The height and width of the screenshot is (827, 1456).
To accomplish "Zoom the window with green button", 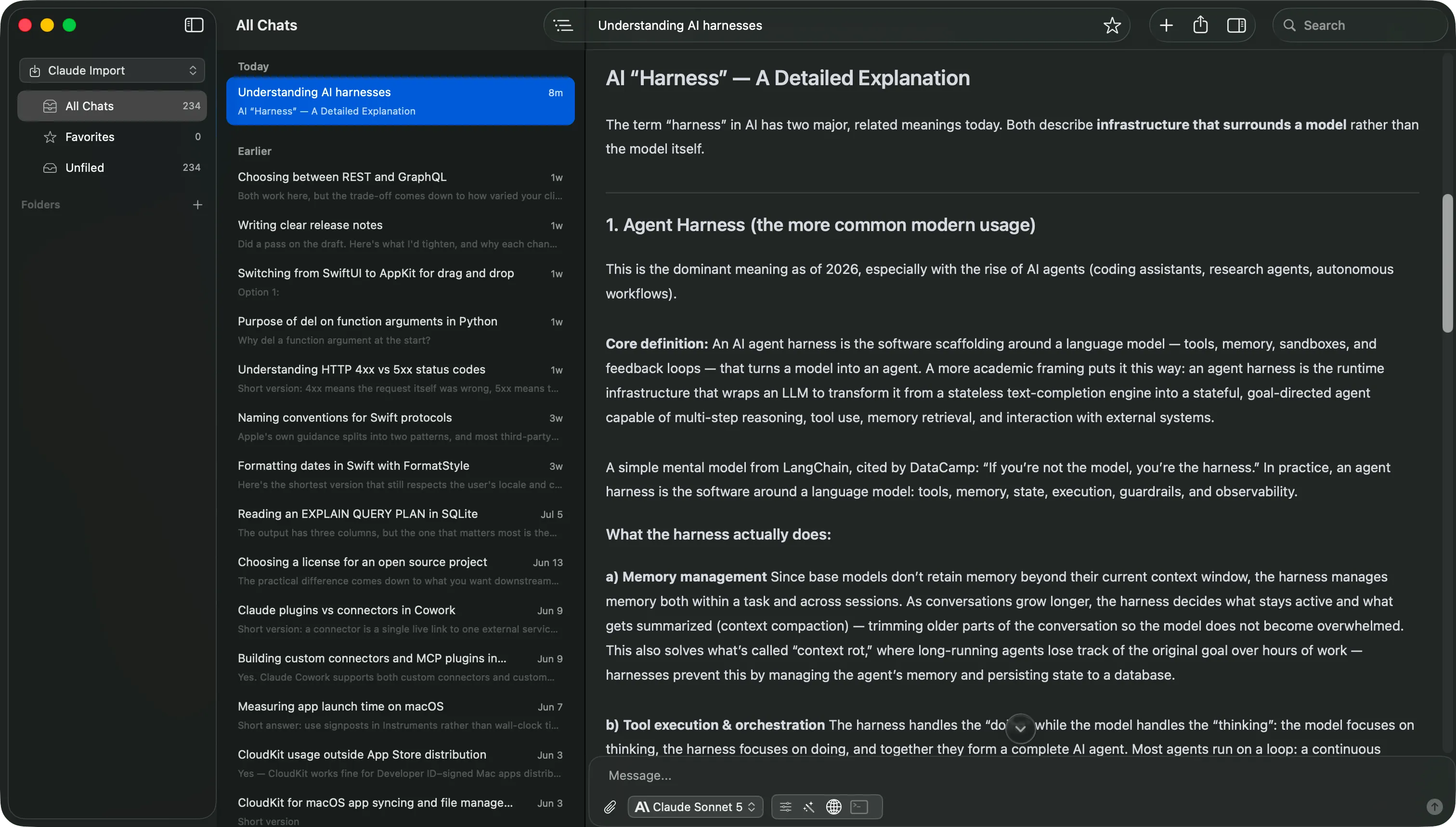I will (69, 25).
